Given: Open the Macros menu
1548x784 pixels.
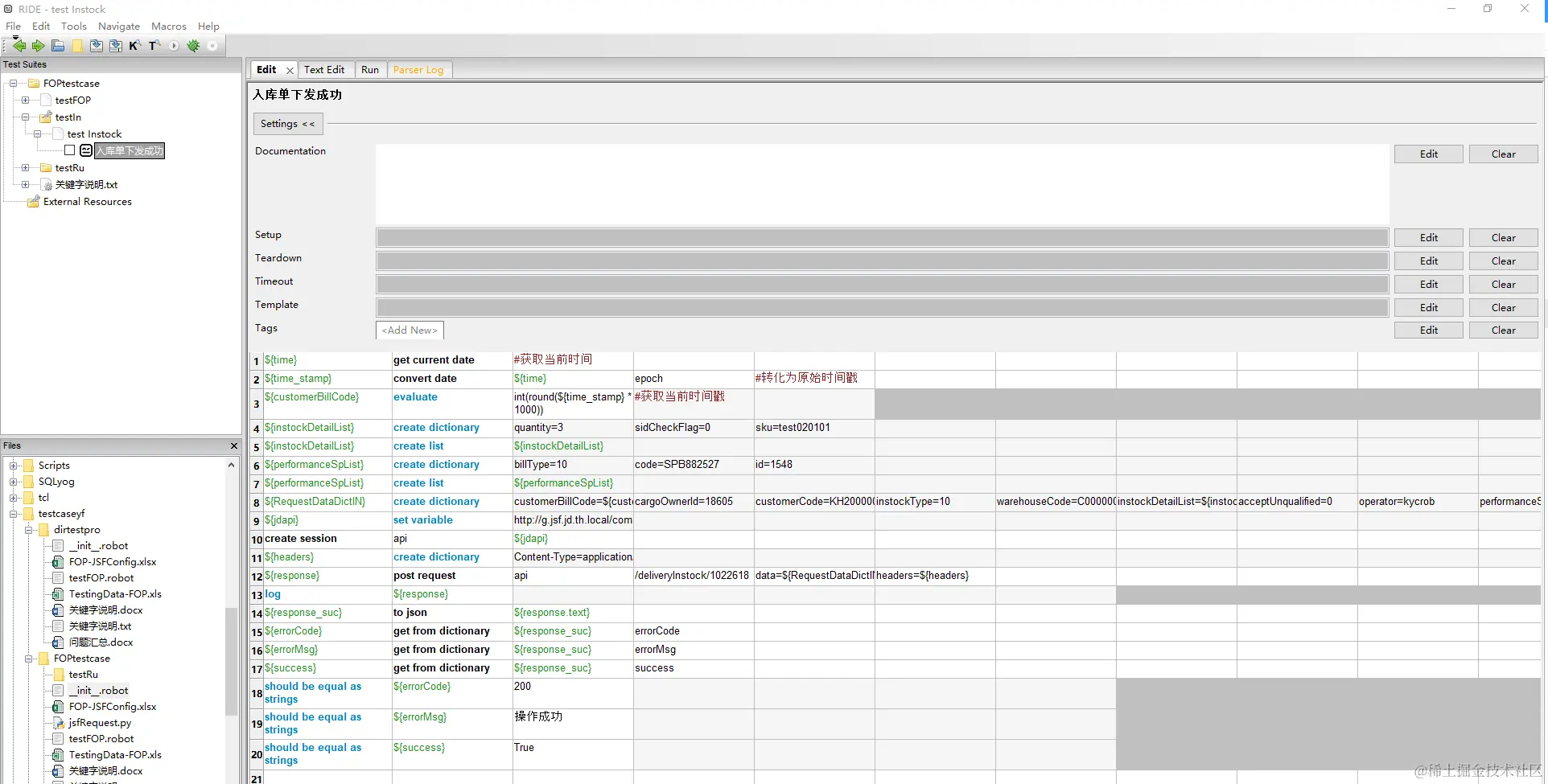Looking at the screenshot, I should click(x=168, y=27).
